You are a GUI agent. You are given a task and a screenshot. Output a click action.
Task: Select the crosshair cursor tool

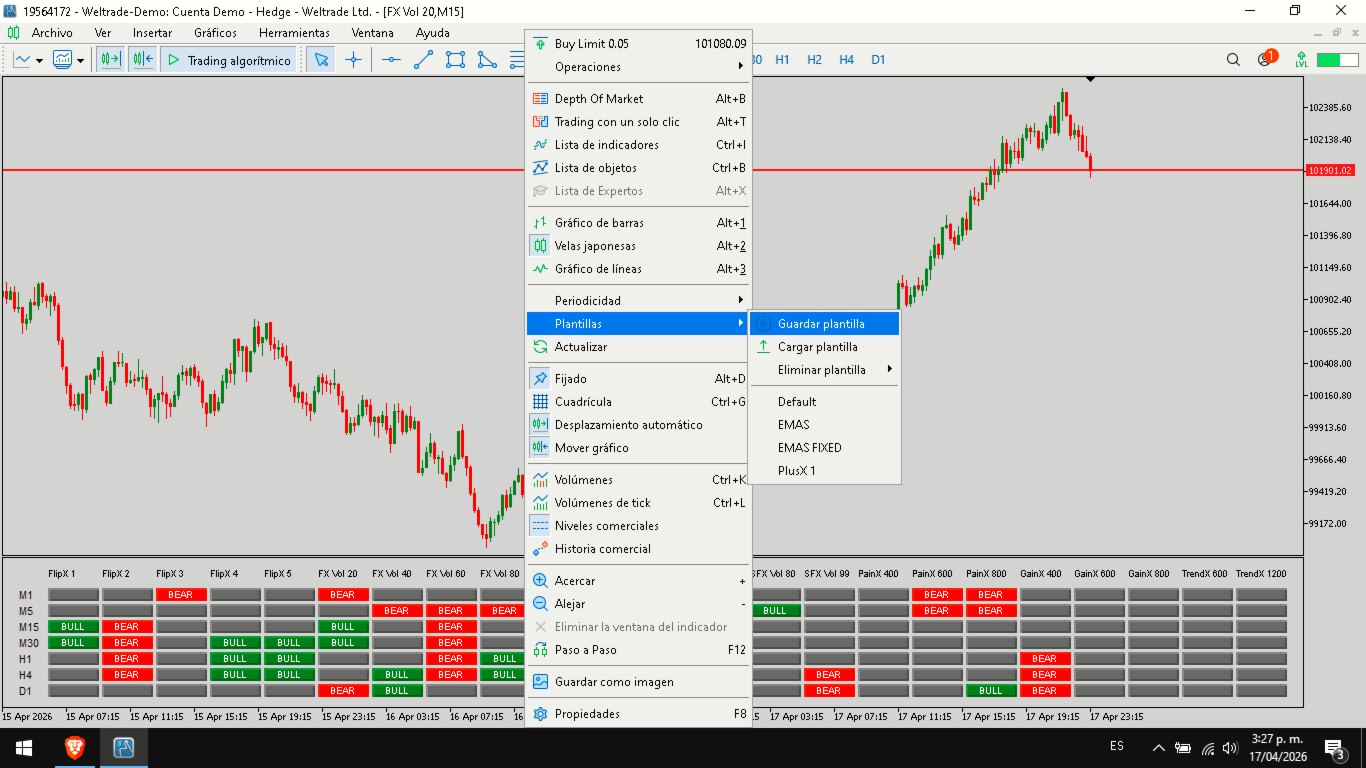pos(353,60)
